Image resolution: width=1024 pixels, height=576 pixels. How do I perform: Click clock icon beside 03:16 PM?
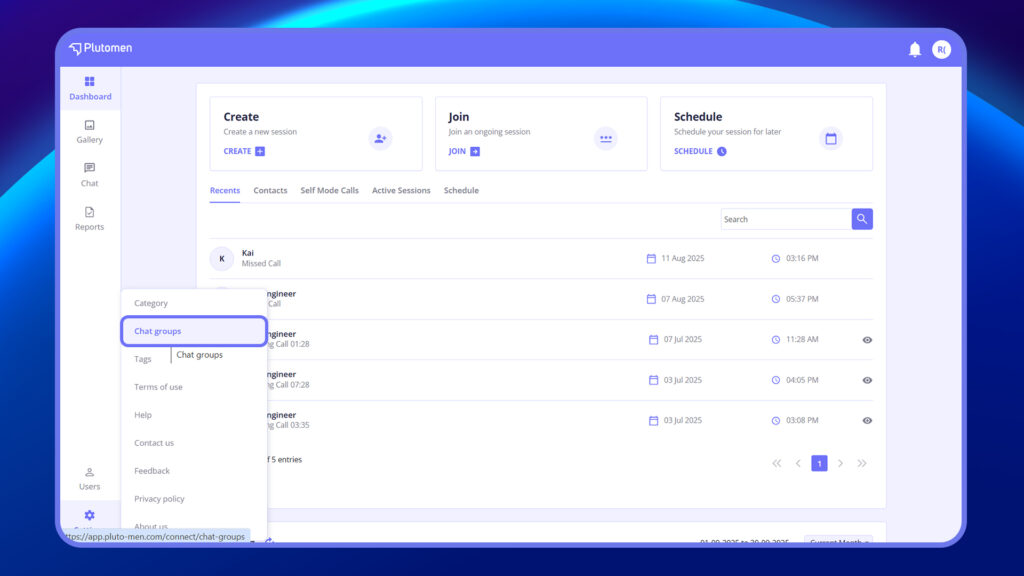point(776,259)
